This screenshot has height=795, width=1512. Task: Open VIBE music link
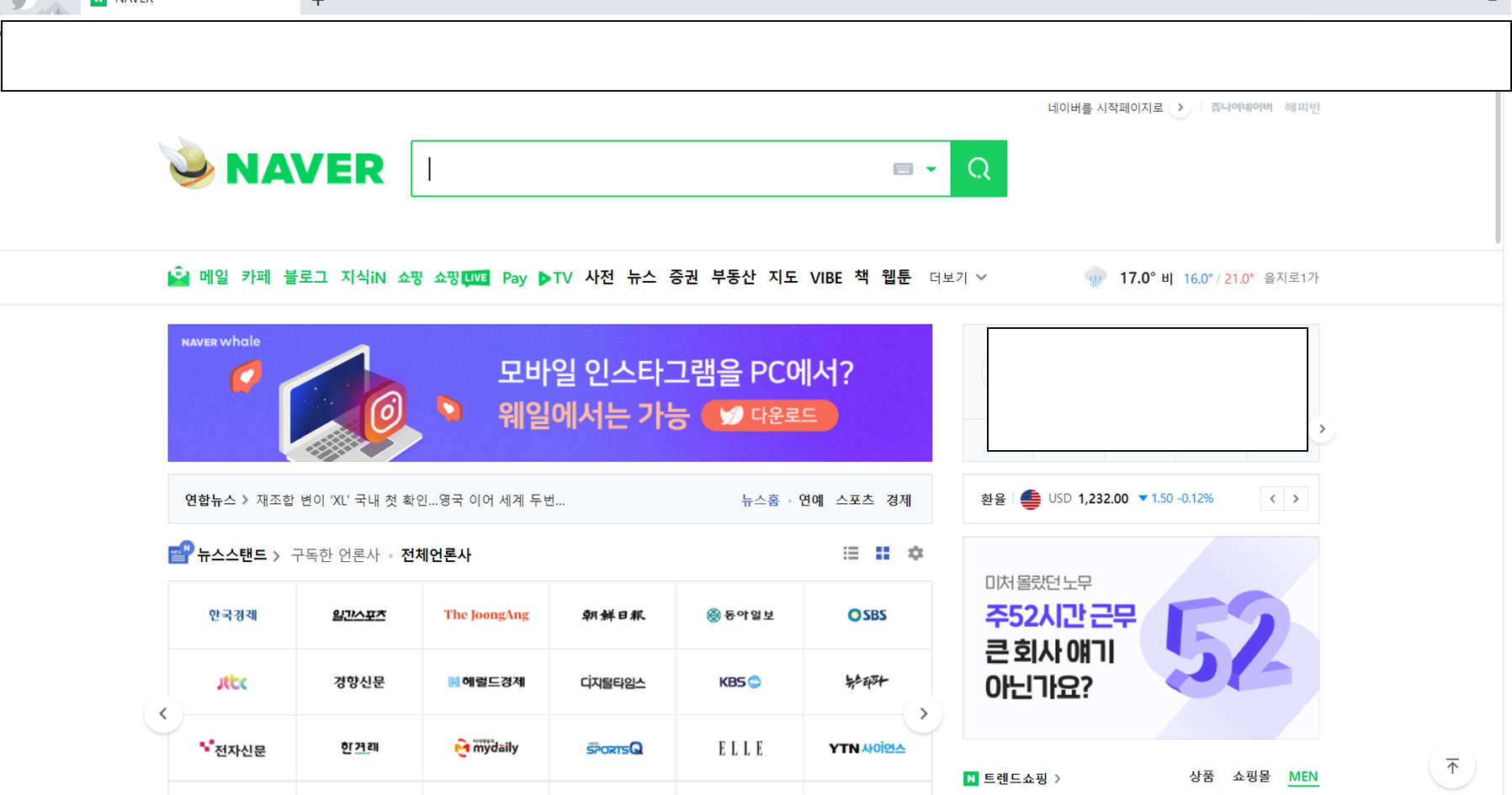point(826,278)
